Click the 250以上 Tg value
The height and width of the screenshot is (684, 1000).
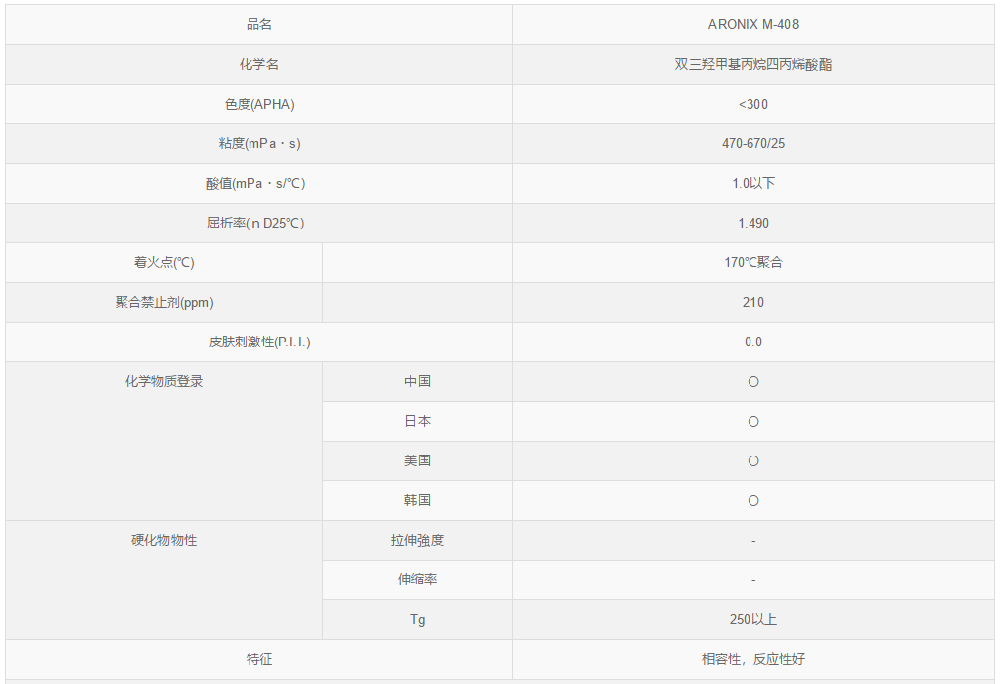pyautogui.click(x=753, y=620)
